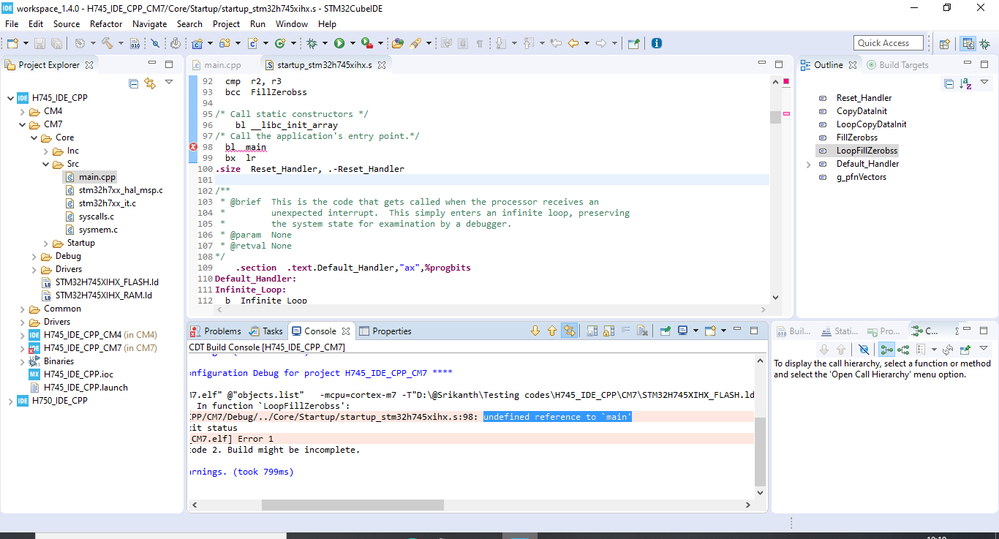The image size is (999, 539).
Task: Toggle Show Callees in Call Hierarchy
Action: (903, 349)
